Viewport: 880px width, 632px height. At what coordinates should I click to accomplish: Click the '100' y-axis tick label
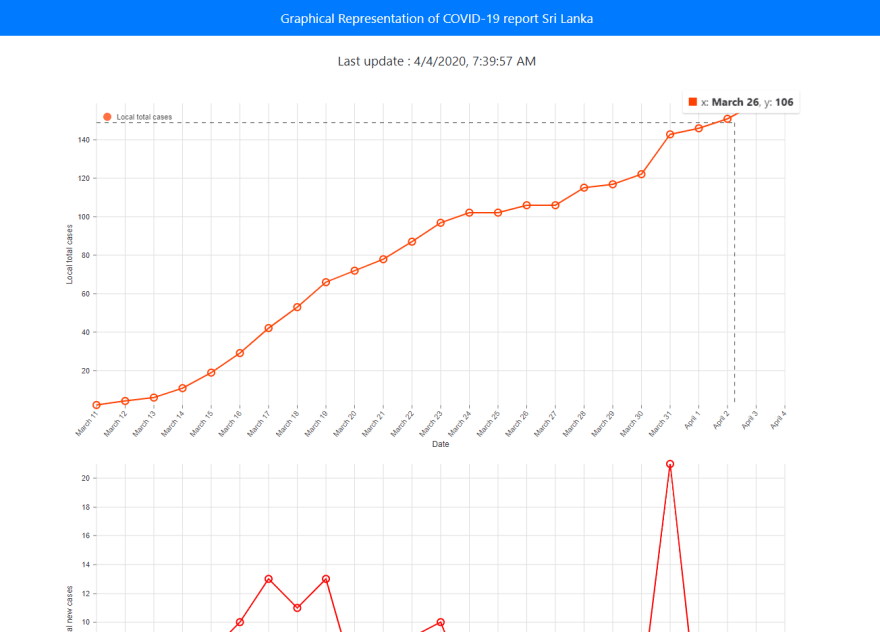tap(84, 217)
